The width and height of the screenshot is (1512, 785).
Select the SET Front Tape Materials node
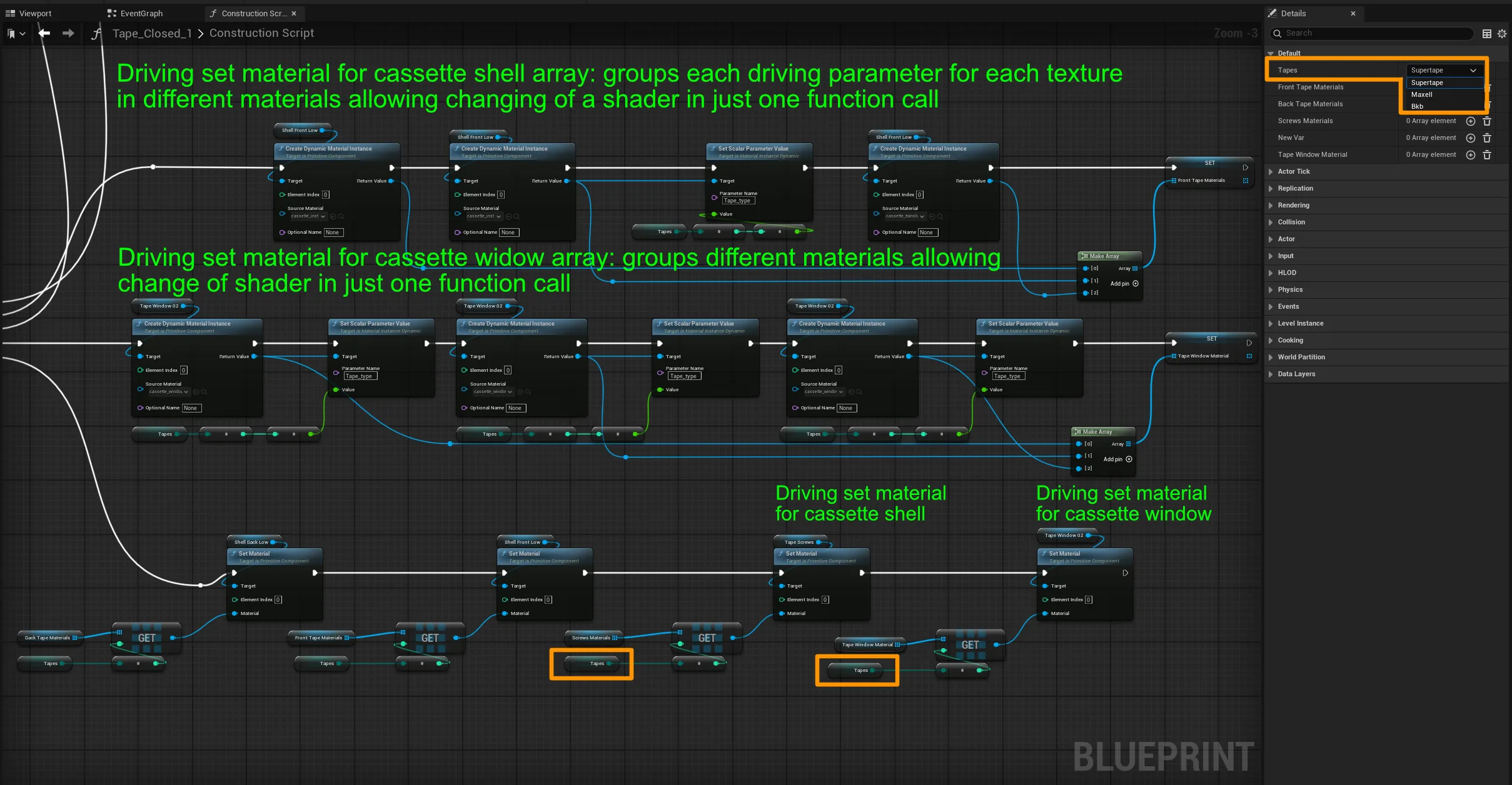pyautogui.click(x=1210, y=172)
